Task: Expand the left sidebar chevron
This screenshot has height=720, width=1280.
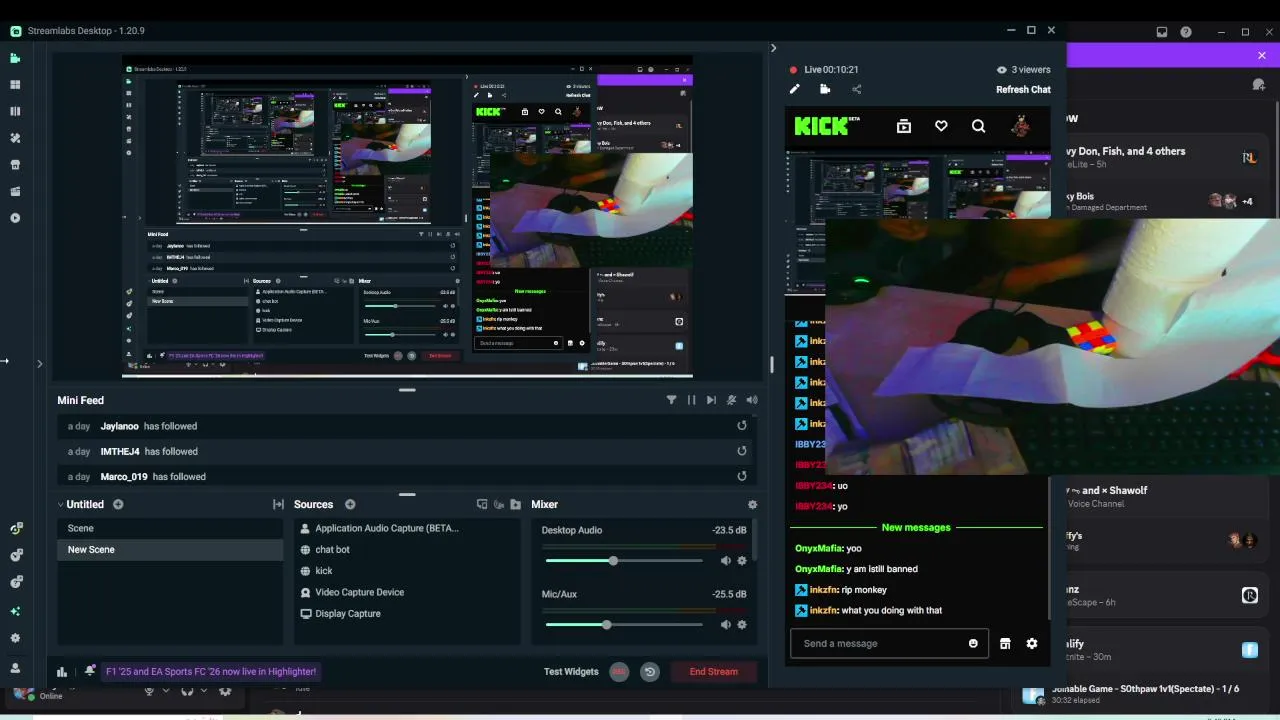Action: [x=40, y=364]
